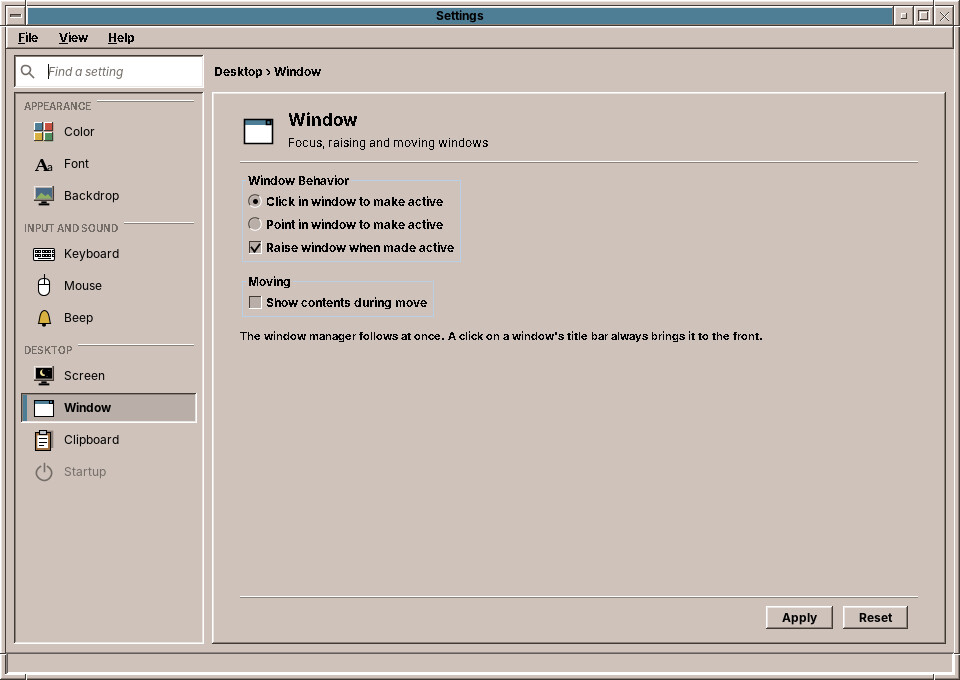Click the Startup label in sidebar

[x=85, y=472]
